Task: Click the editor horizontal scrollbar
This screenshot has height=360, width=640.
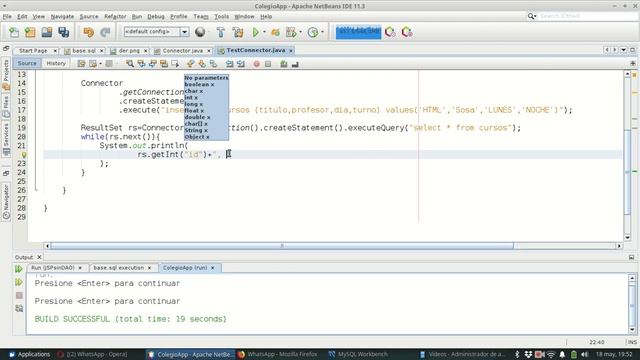Action: tap(282, 246)
